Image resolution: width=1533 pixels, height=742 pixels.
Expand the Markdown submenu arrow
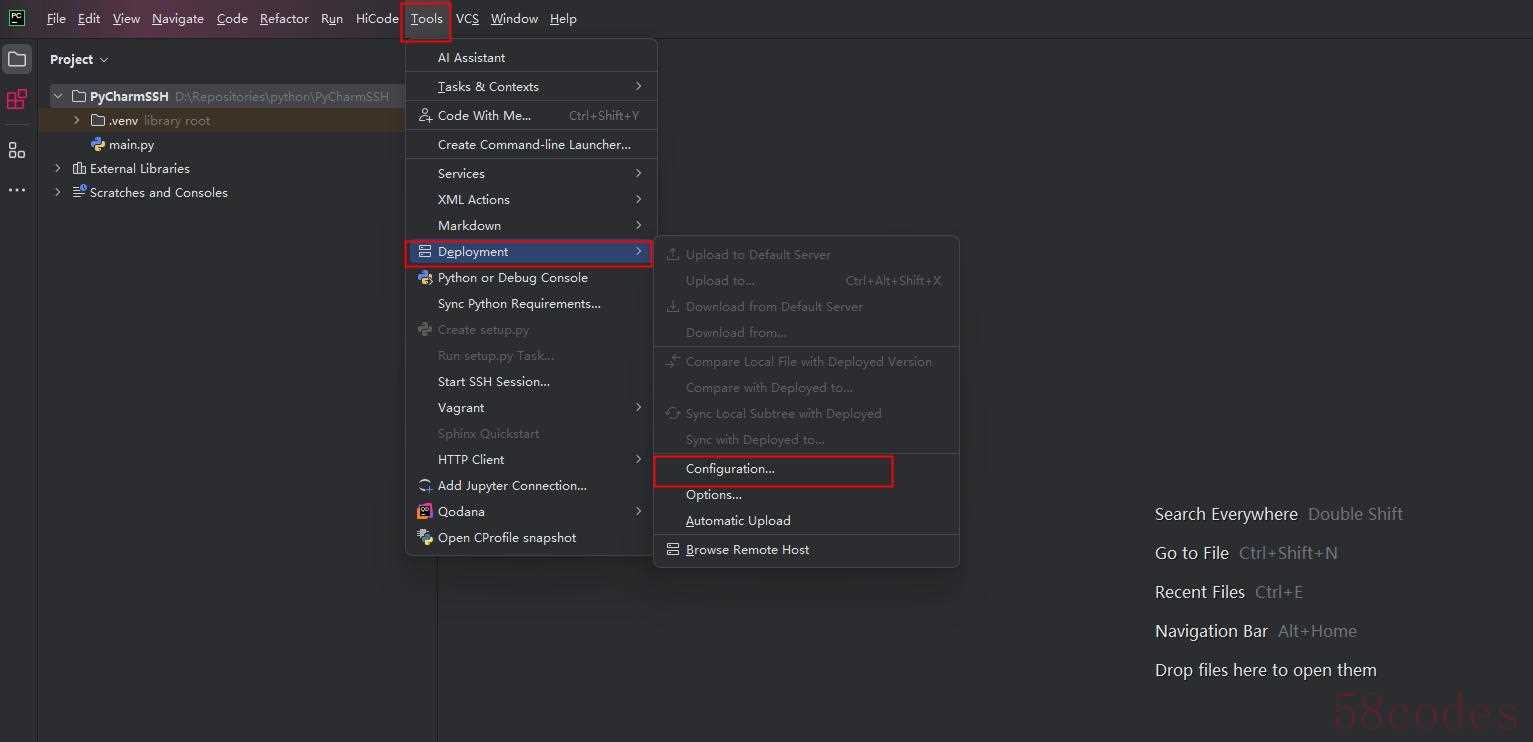(x=638, y=226)
